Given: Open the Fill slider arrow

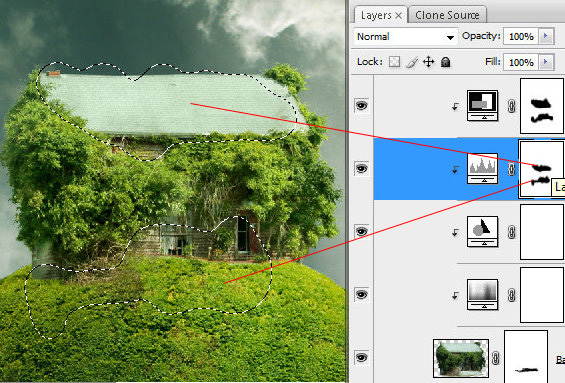Looking at the screenshot, I should click(546, 62).
